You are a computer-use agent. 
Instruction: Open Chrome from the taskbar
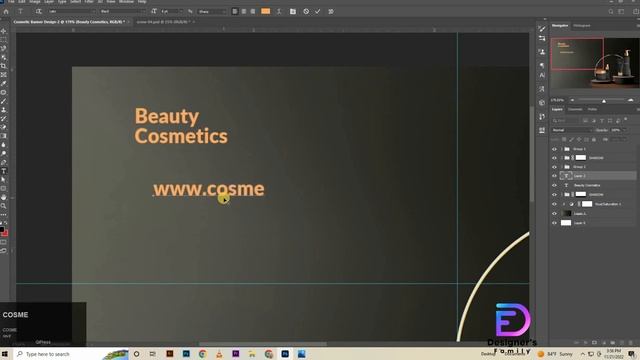[203, 354]
